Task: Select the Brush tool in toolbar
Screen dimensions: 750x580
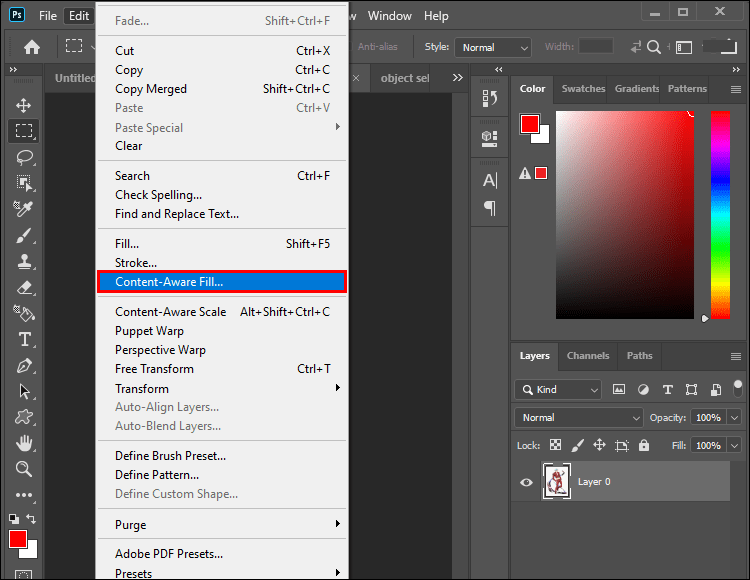Action: point(24,235)
